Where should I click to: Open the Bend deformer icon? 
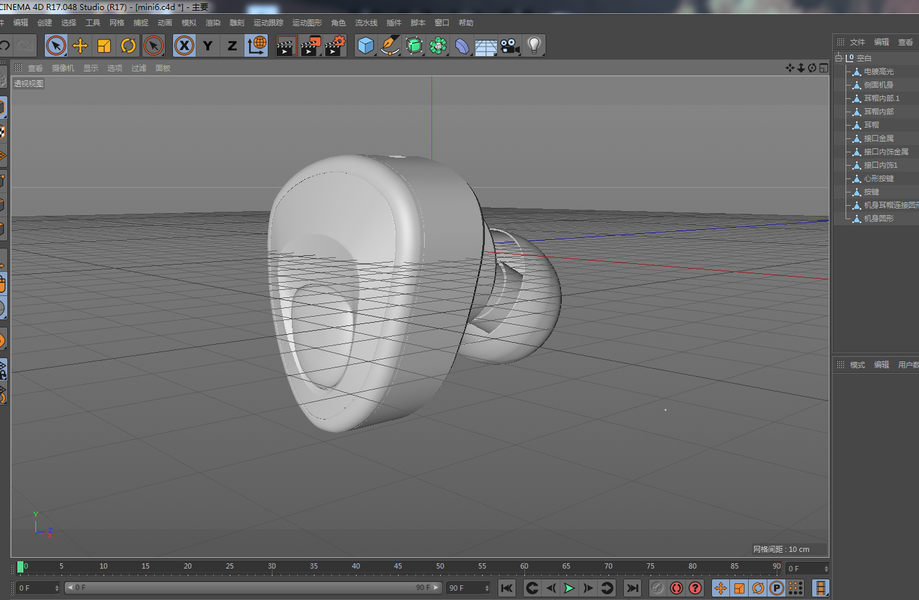tap(462, 46)
